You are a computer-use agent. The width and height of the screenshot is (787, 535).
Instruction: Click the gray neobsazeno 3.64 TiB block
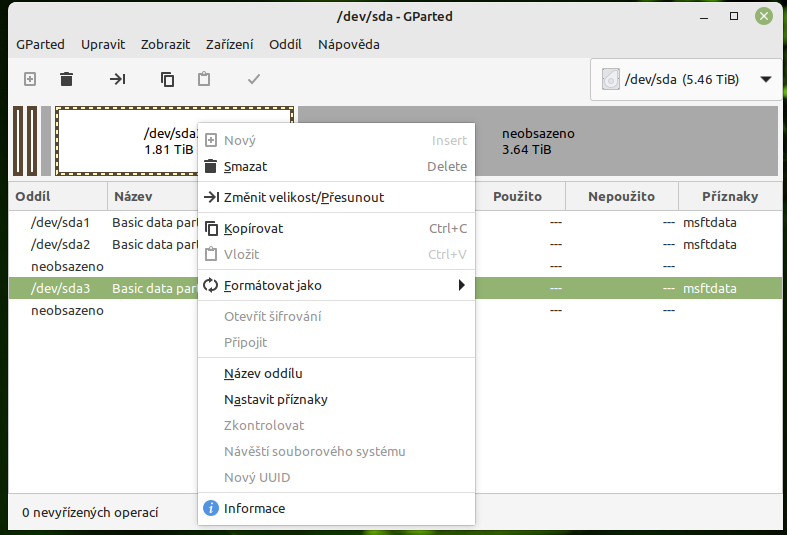[628, 141]
